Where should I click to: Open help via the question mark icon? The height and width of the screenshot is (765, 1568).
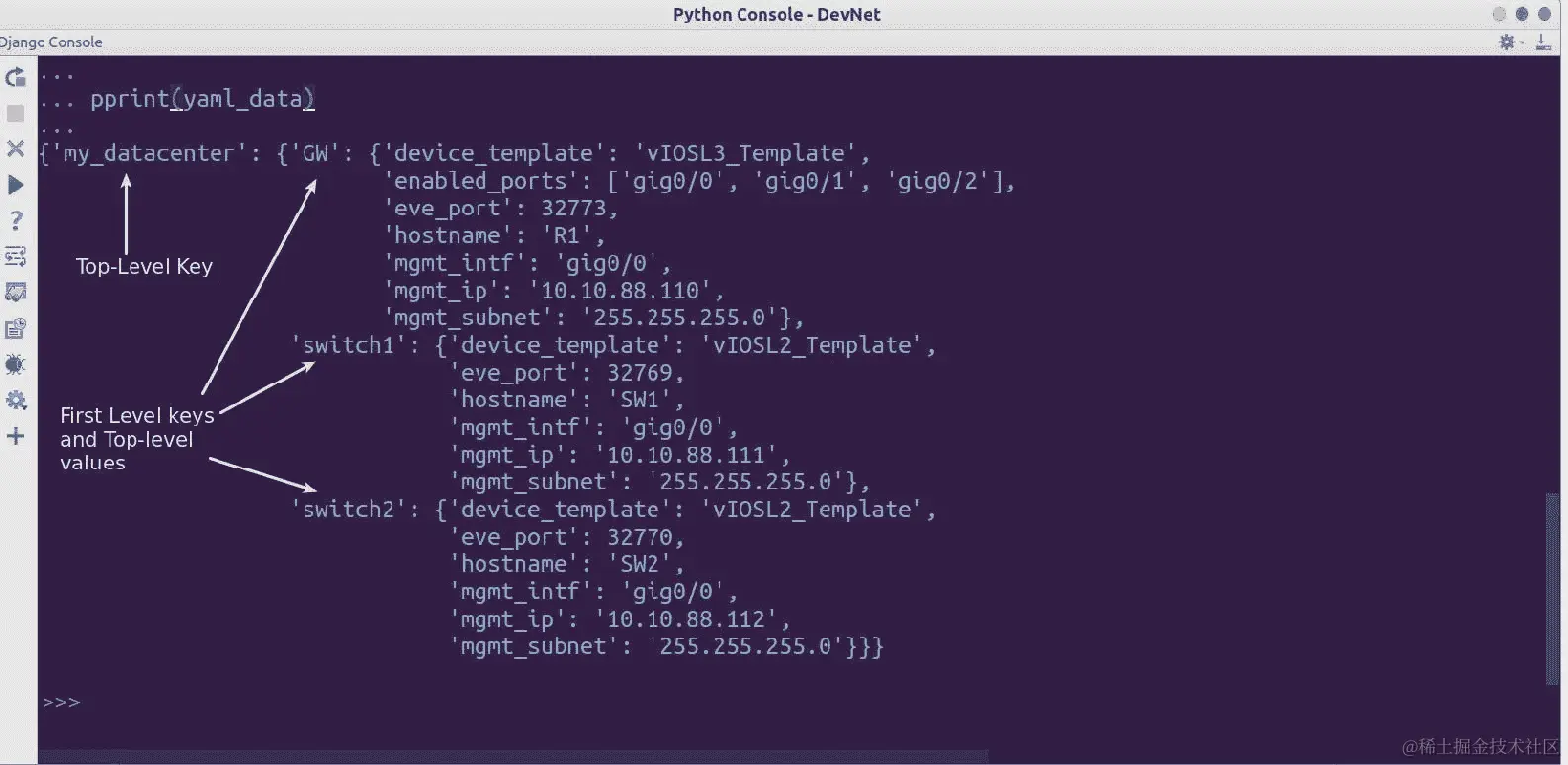[15, 220]
